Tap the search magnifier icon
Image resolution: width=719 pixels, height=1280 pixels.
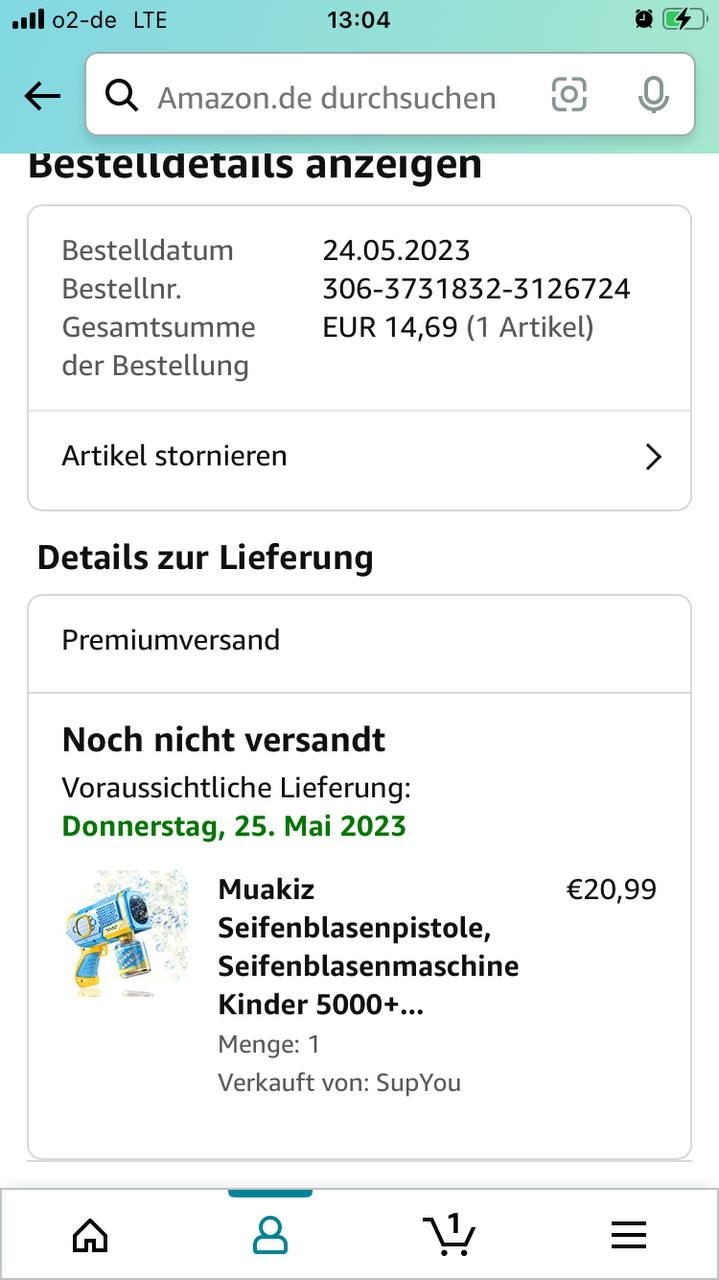[x=122, y=96]
